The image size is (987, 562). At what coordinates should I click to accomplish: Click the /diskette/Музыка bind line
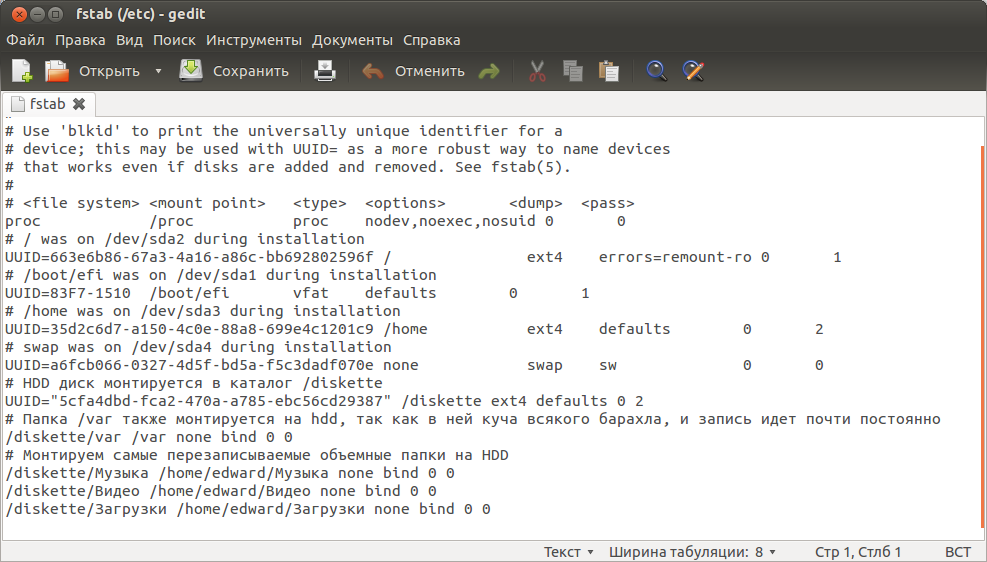[x=230, y=473]
